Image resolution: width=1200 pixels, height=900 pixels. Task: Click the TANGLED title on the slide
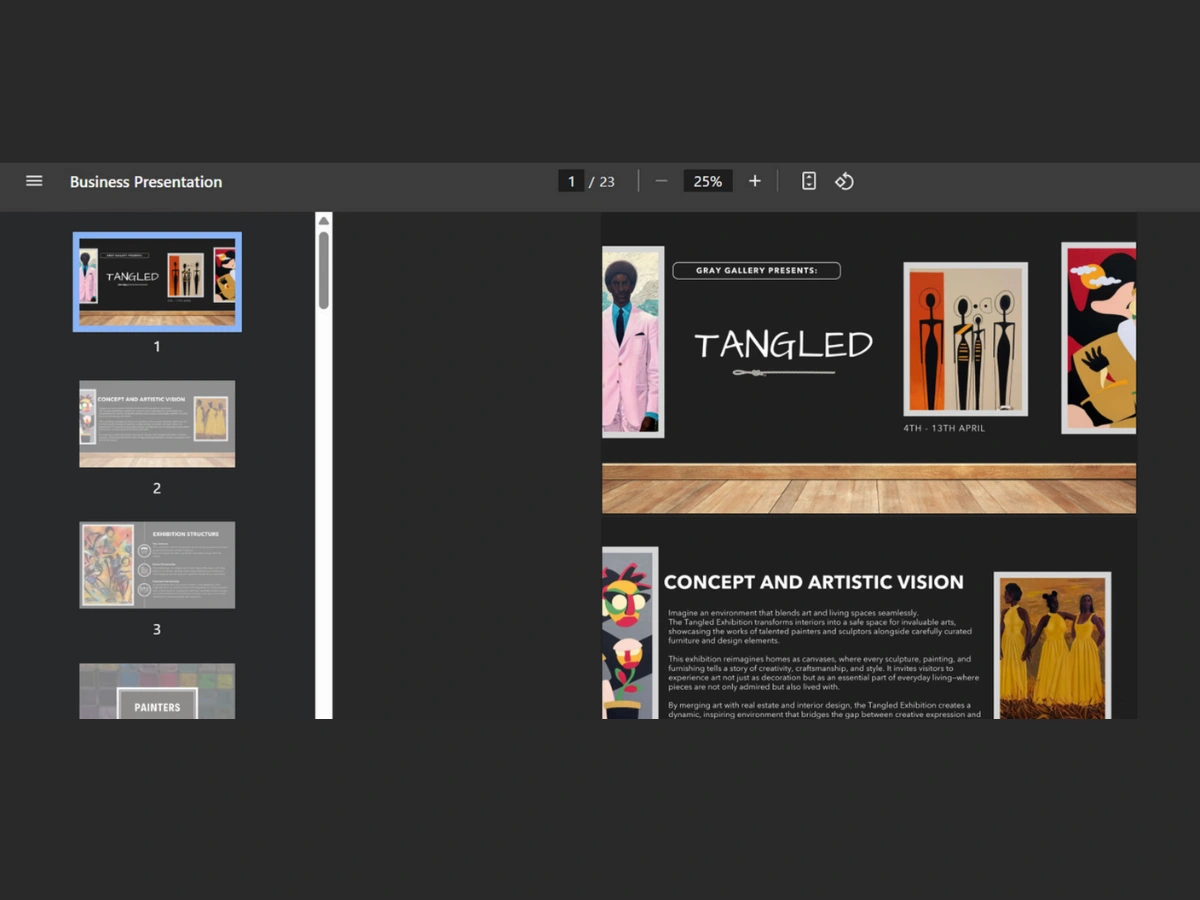[783, 345]
